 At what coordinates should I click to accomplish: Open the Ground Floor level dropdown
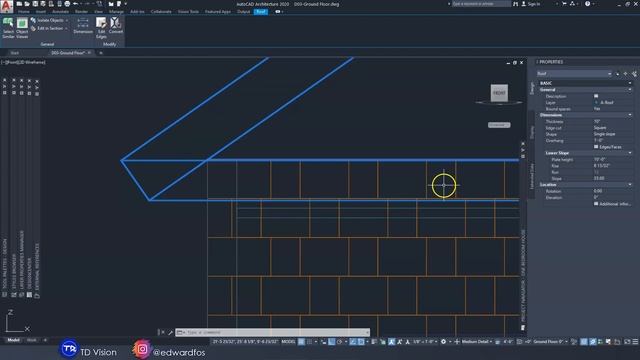550,342
